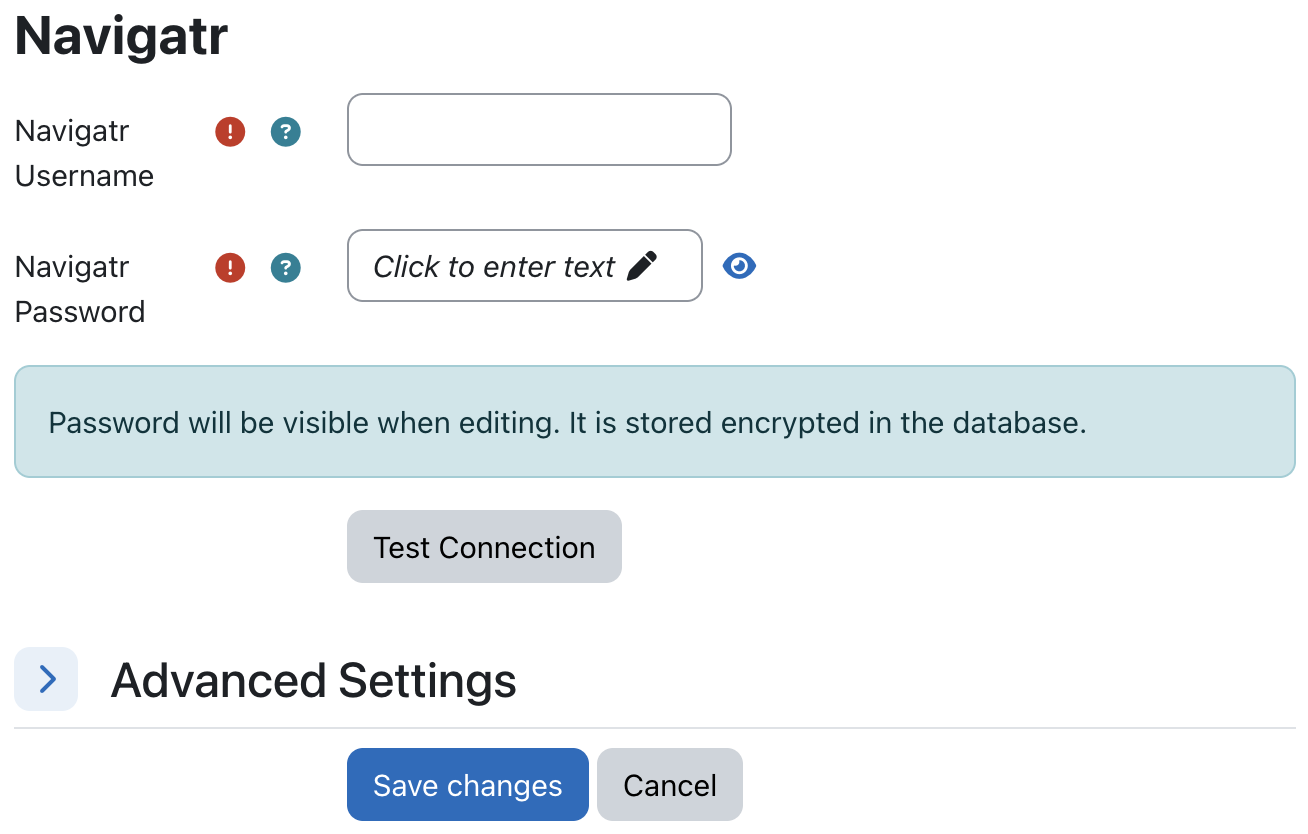The image size is (1308, 834).
Task: Click the Advanced Settings heading
Action: (x=313, y=680)
